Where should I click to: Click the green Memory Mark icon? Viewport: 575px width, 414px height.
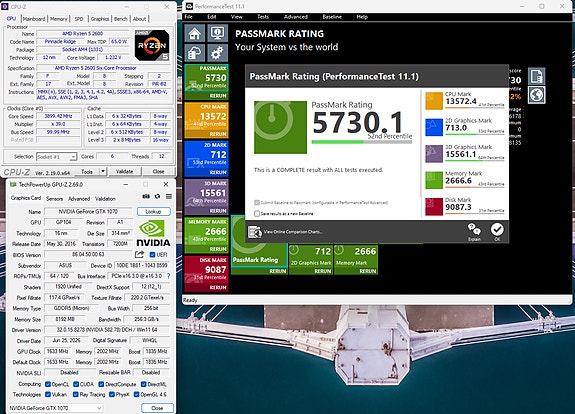click(x=434, y=180)
